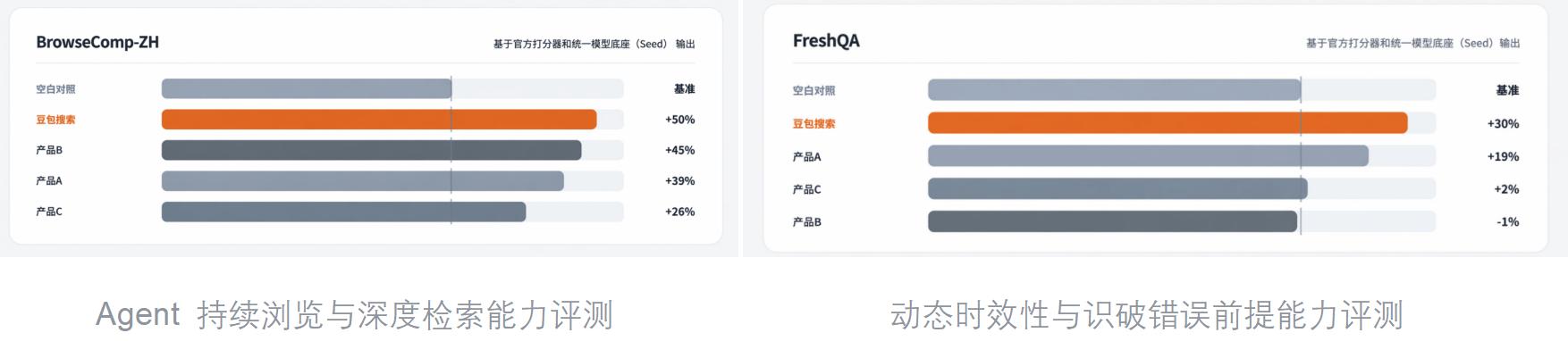Click the +26% value label
Screen dimensions: 1568x341
coord(679,212)
